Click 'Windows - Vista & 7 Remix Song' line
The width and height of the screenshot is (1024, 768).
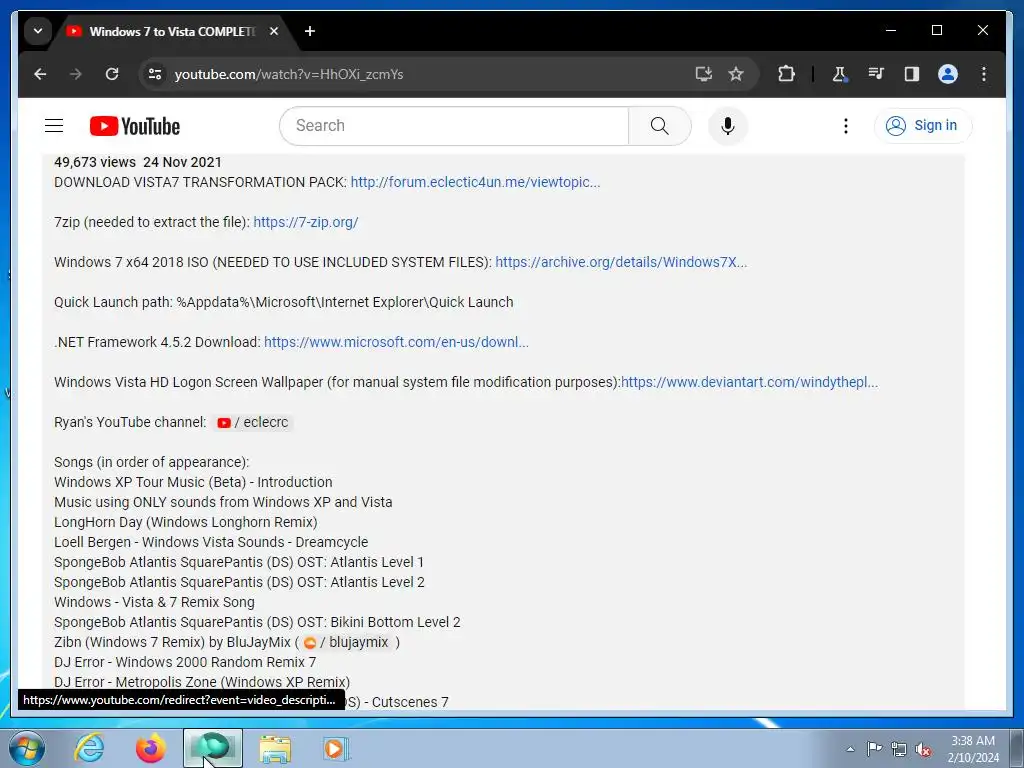coord(154,602)
